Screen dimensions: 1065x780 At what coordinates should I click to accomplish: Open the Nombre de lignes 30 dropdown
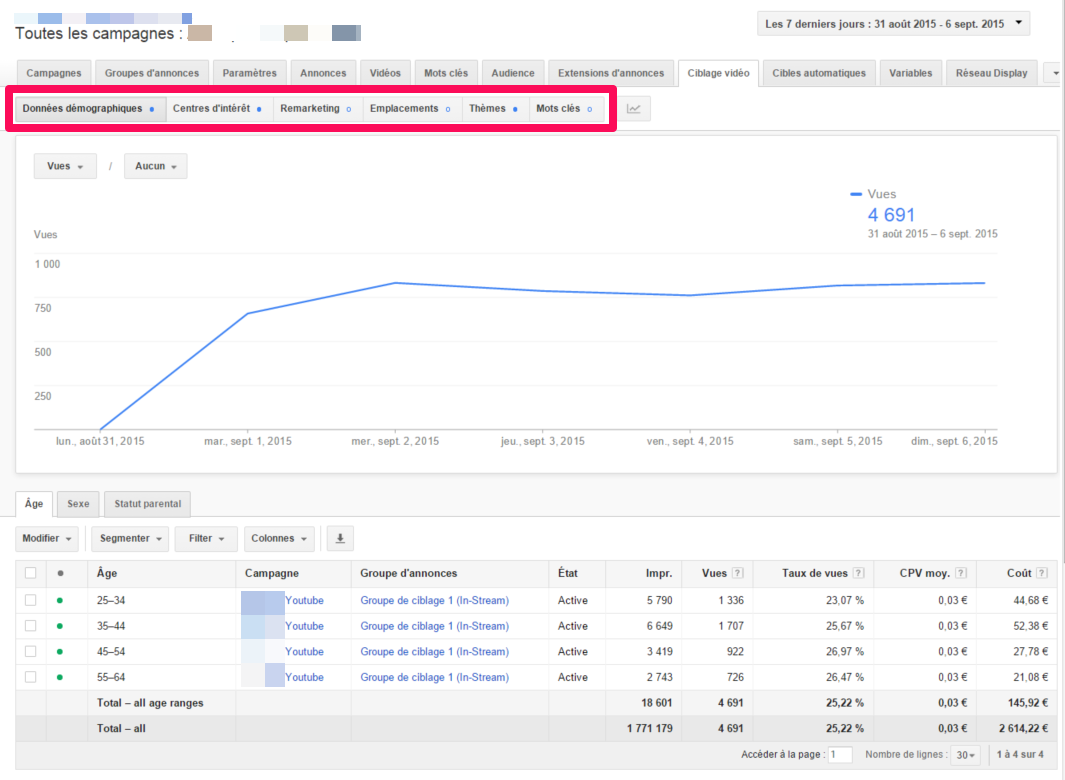[965, 755]
